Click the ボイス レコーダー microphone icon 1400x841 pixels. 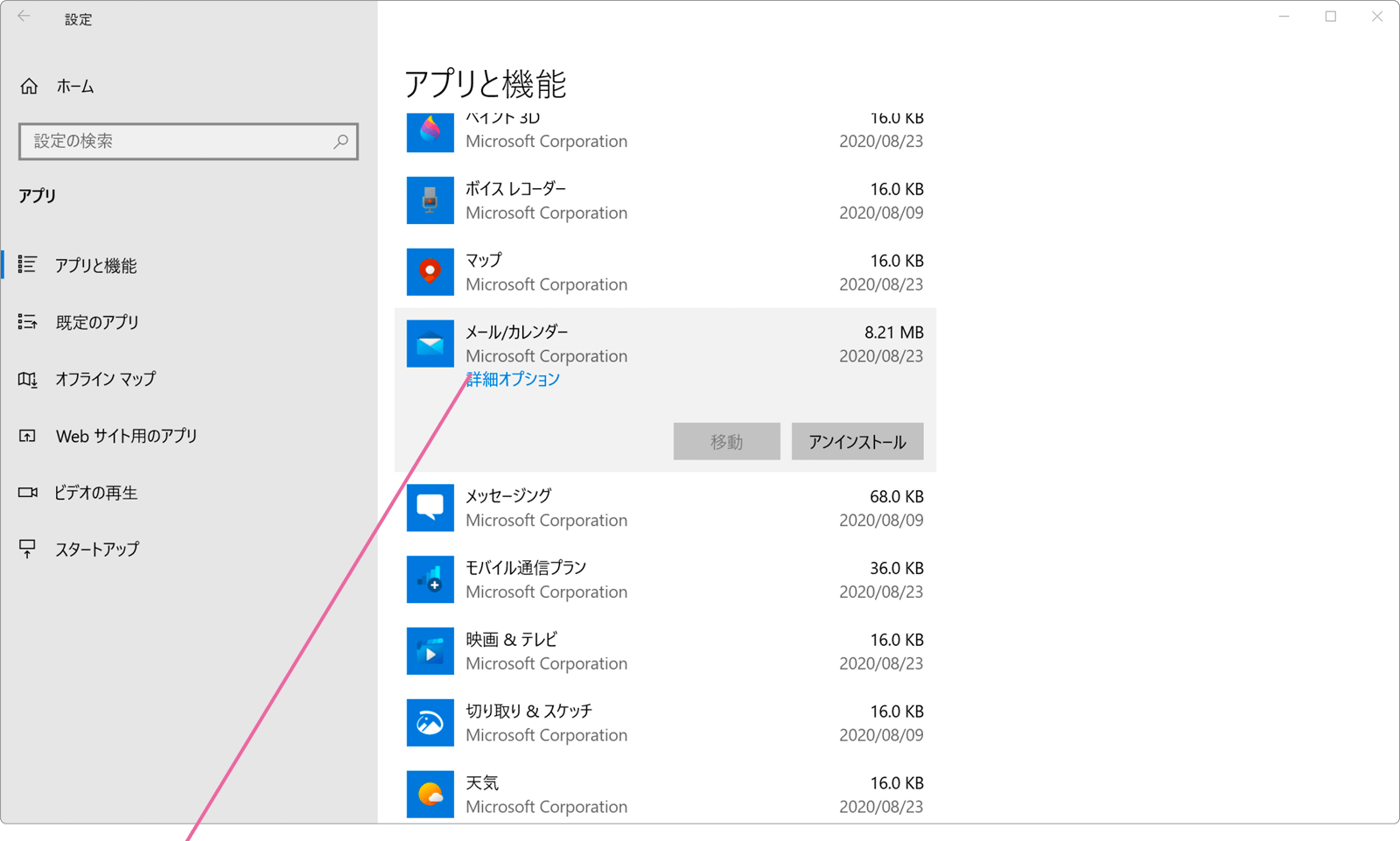tap(430, 200)
